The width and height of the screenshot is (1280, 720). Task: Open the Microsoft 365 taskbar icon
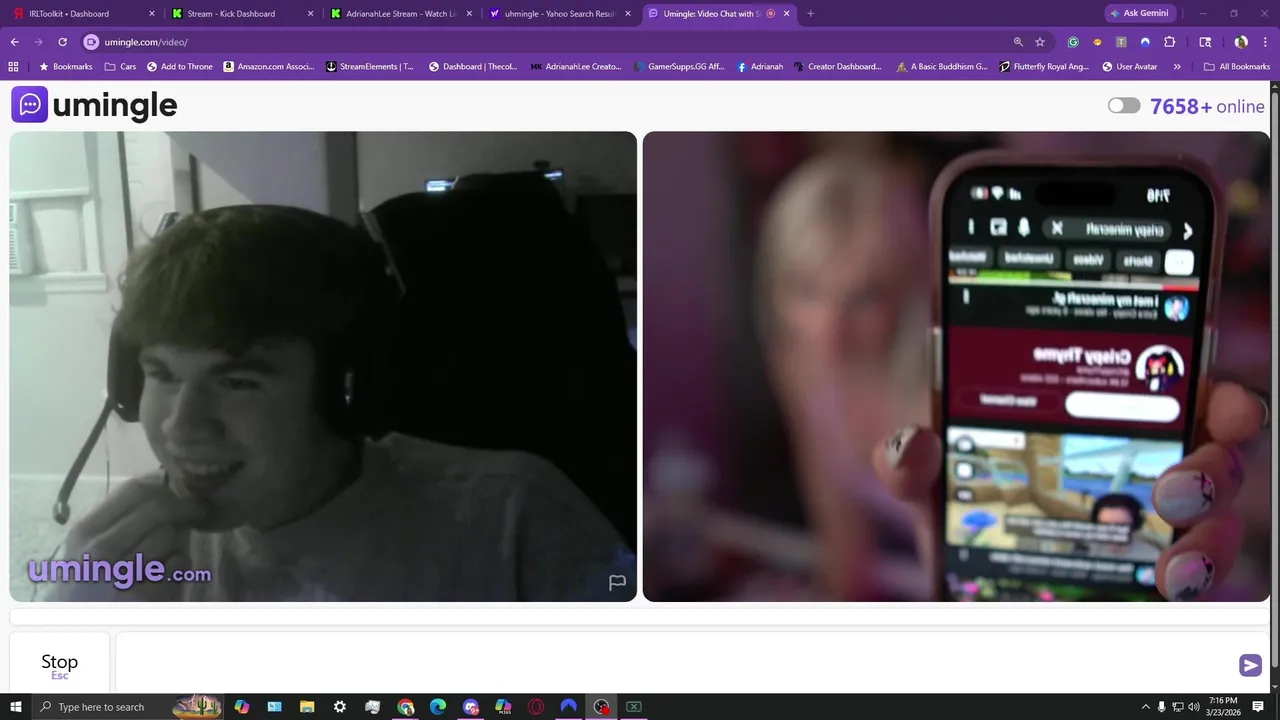(503, 707)
